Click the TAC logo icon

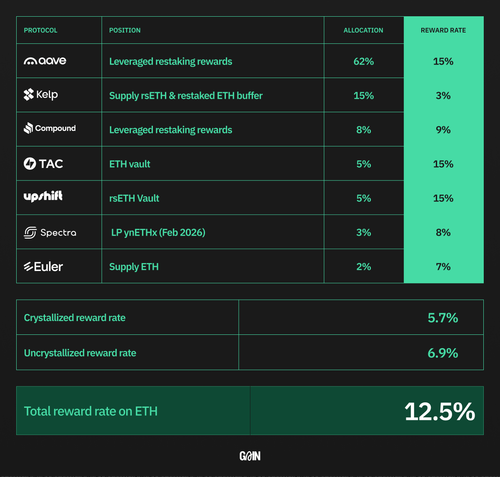[30, 163]
